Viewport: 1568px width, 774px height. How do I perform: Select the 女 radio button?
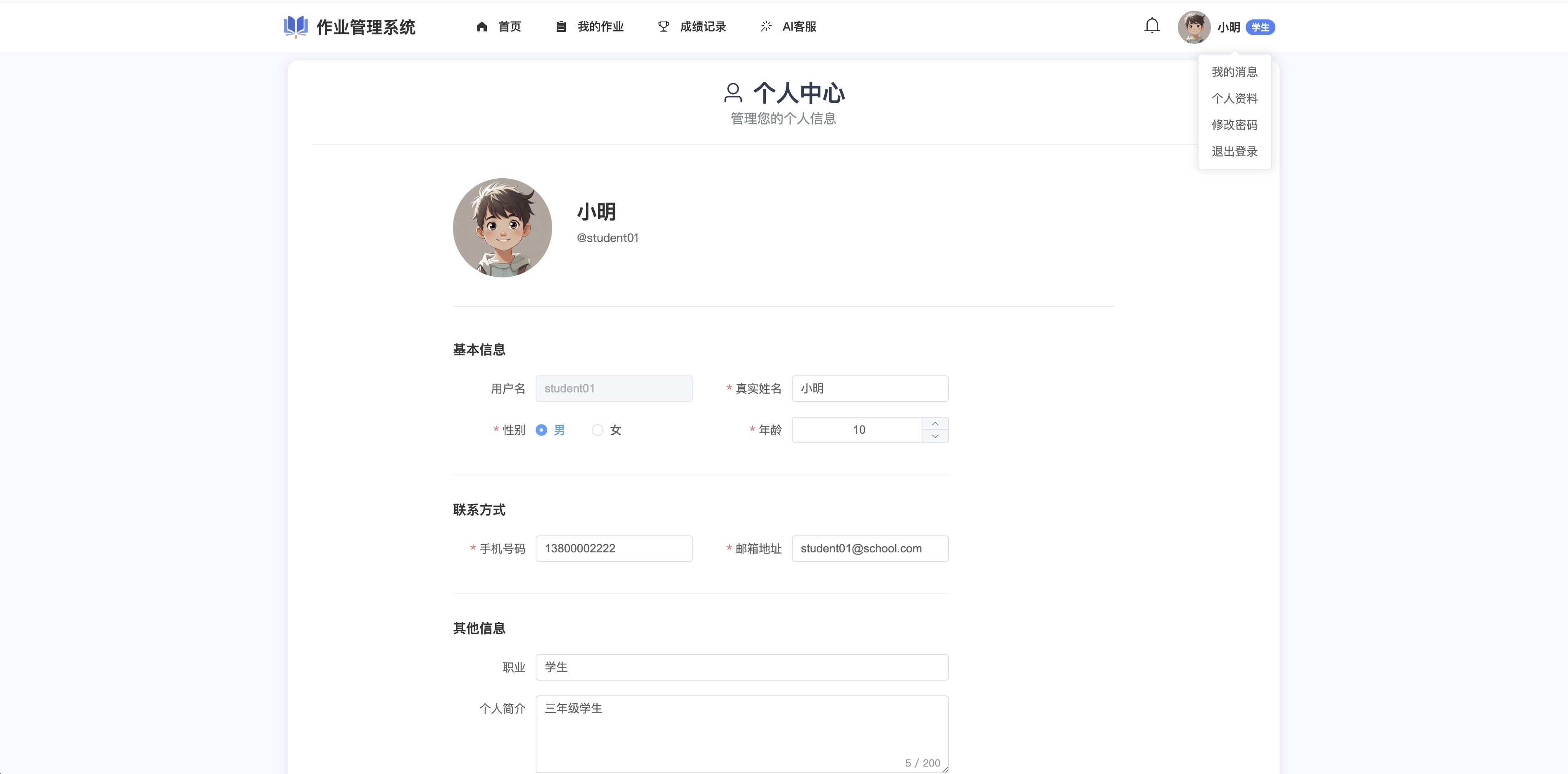pos(598,430)
